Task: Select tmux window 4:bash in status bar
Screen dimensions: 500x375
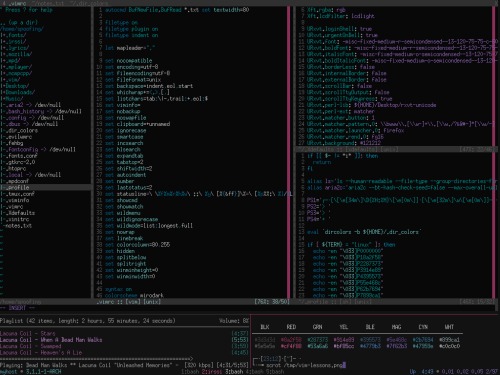Action: point(254,371)
